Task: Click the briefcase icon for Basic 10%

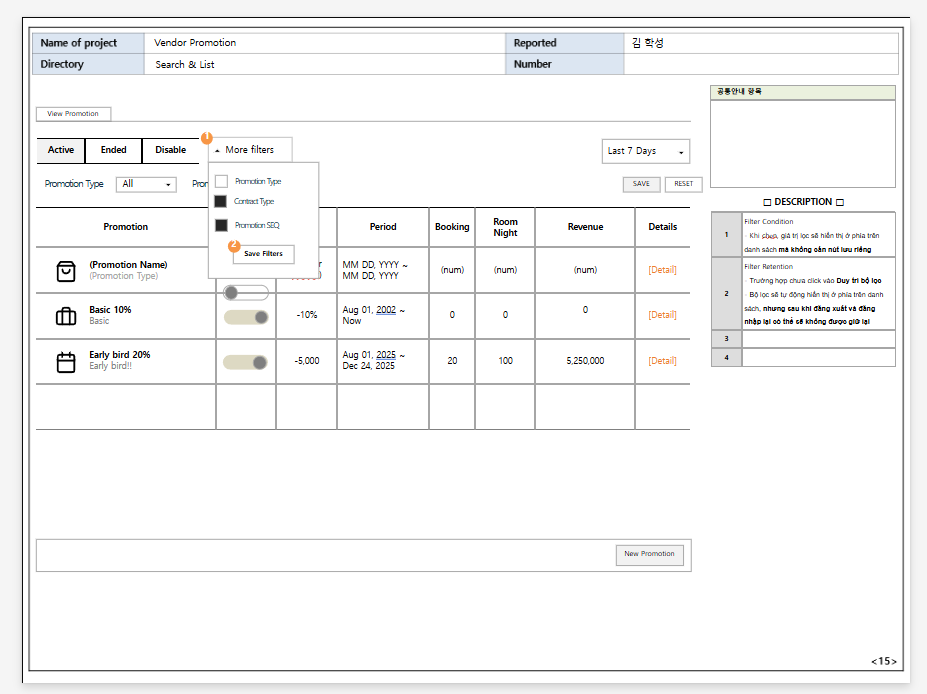Action: (66, 317)
